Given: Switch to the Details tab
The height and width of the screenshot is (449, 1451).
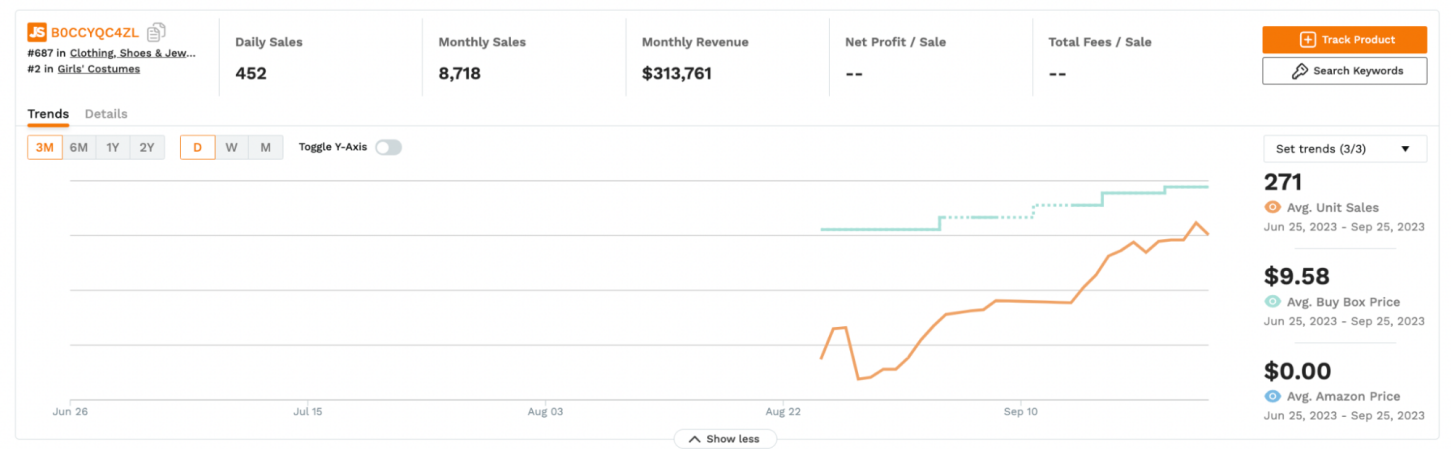Looking at the screenshot, I should tap(106, 114).
